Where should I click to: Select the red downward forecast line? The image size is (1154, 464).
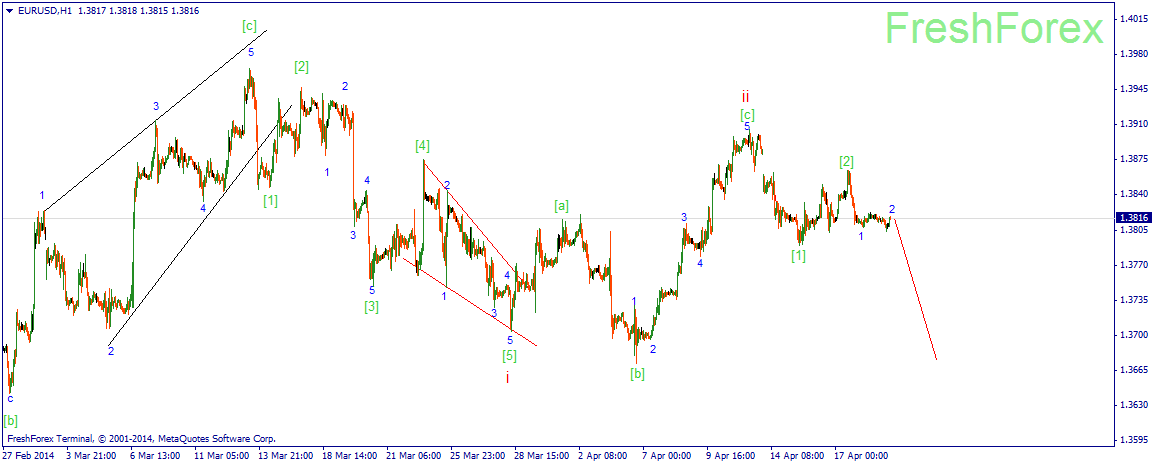tap(916, 289)
